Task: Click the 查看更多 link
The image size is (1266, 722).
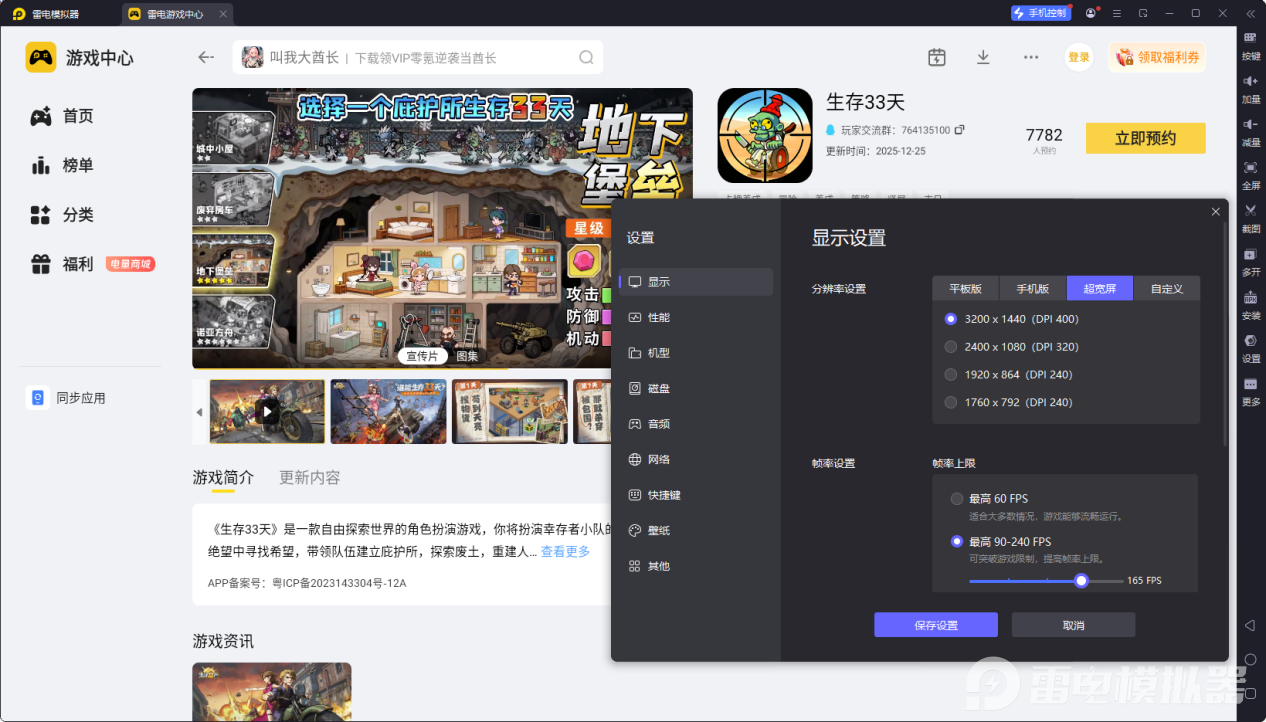Action: [566, 552]
